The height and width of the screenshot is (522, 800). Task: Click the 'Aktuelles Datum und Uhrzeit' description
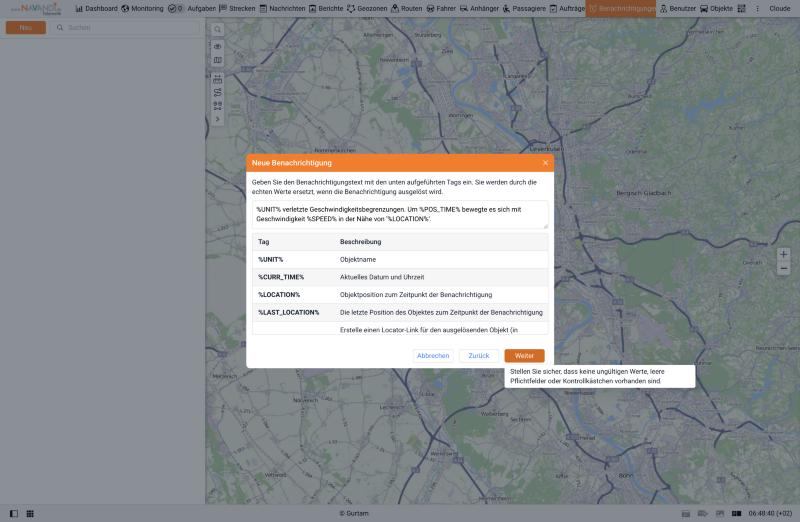click(x=382, y=277)
